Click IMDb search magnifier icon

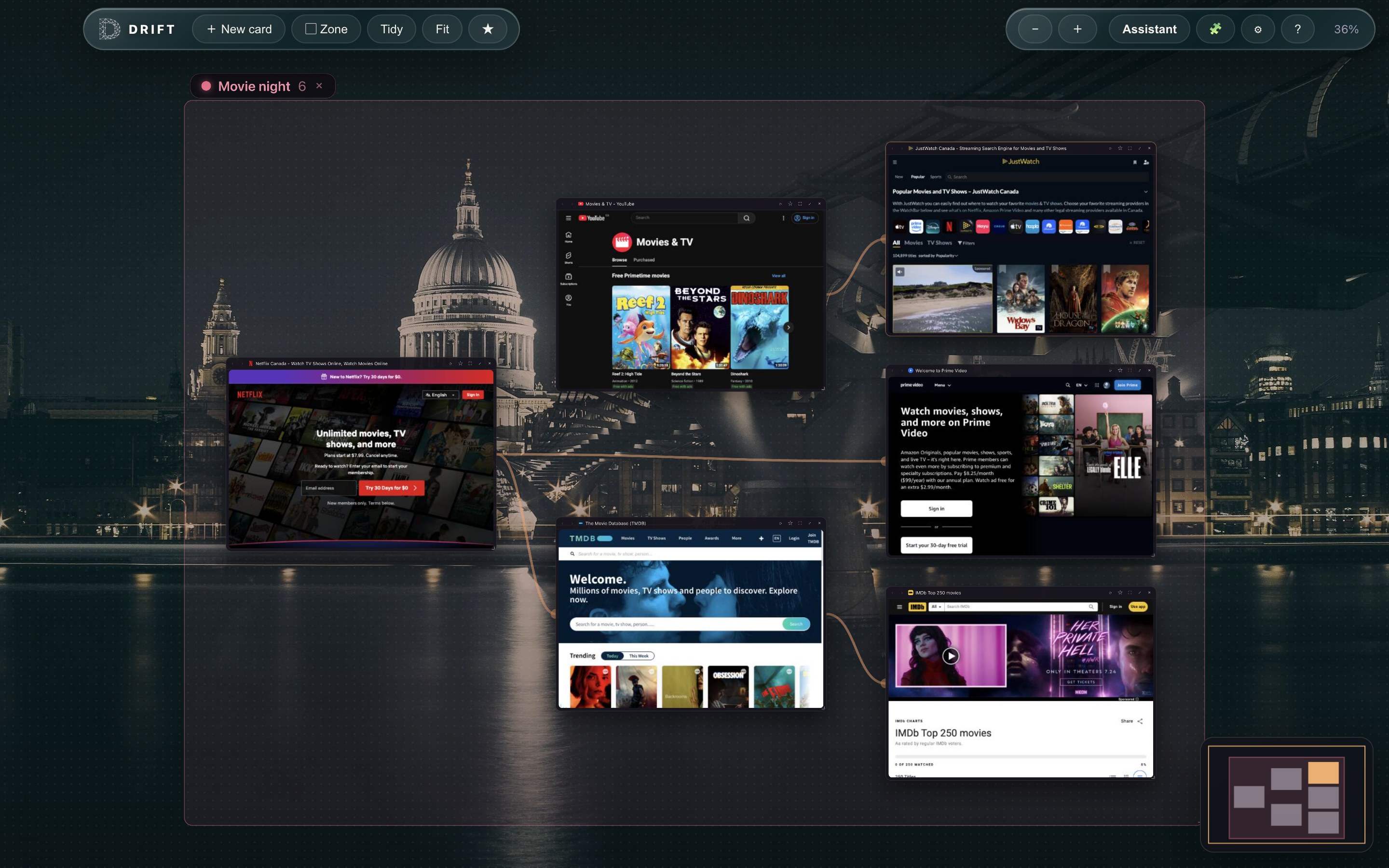click(1091, 607)
